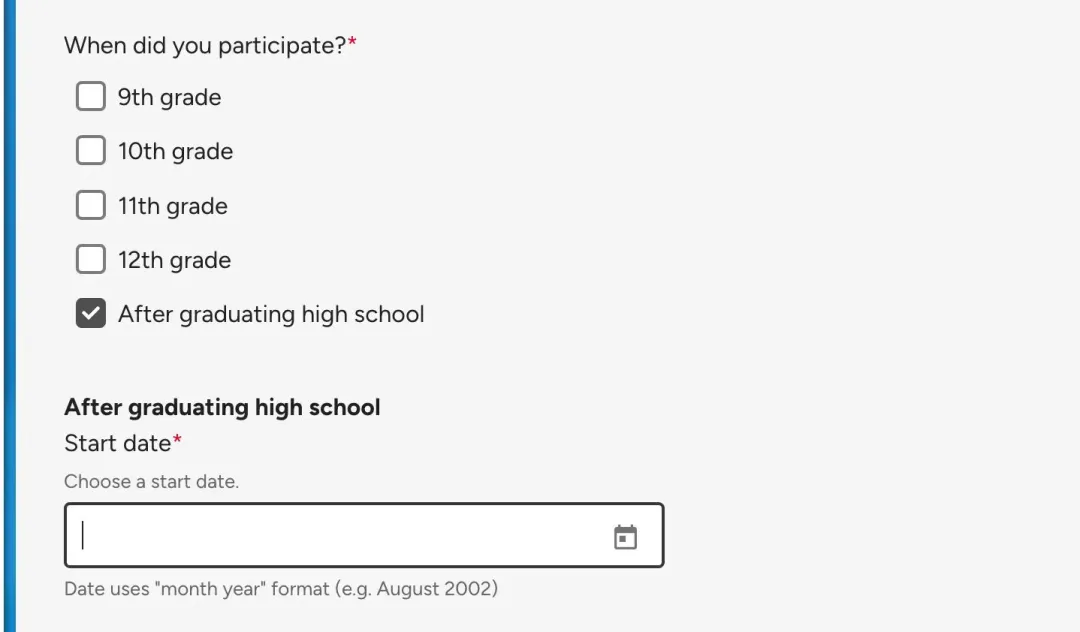The height and width of the screenshot is (632, 1080).
Task: Select the "12th grade" option label
Action: click(174, 260)
